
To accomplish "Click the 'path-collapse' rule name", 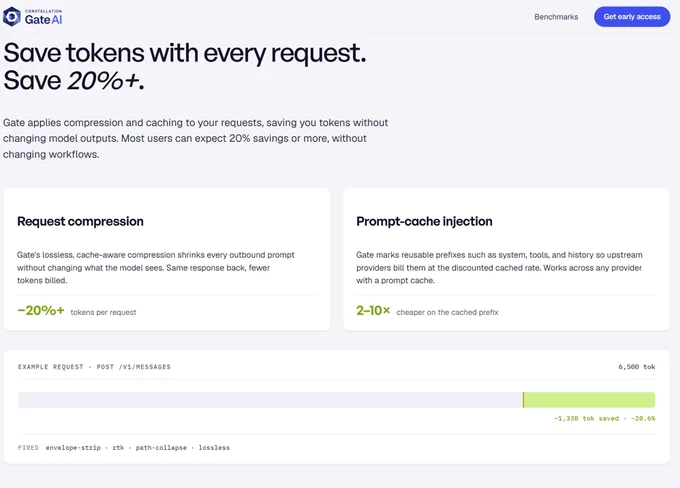I will coord(161,448).
